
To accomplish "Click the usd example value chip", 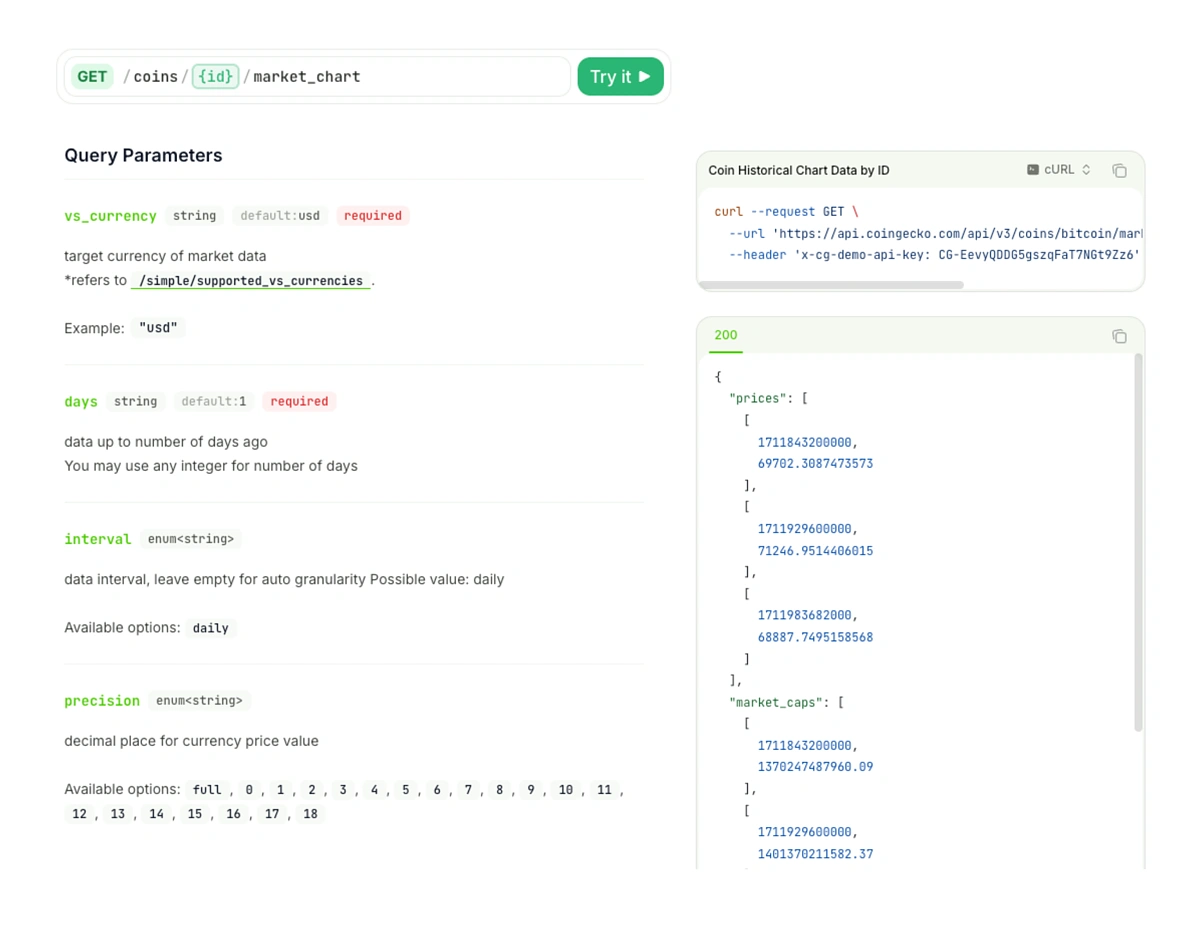I will pos(157,327).
